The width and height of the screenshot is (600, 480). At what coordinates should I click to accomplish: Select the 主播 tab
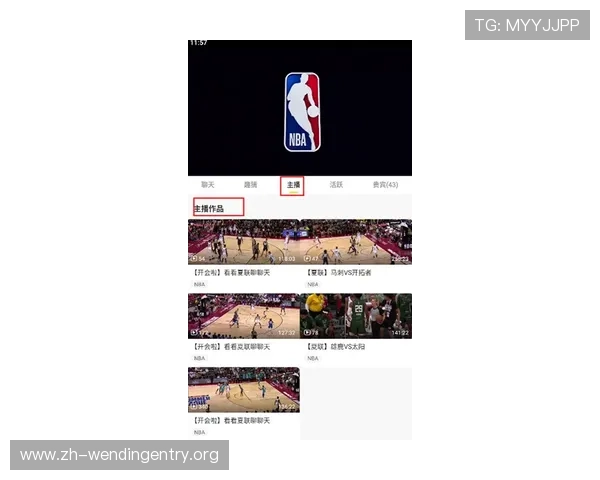293,185
